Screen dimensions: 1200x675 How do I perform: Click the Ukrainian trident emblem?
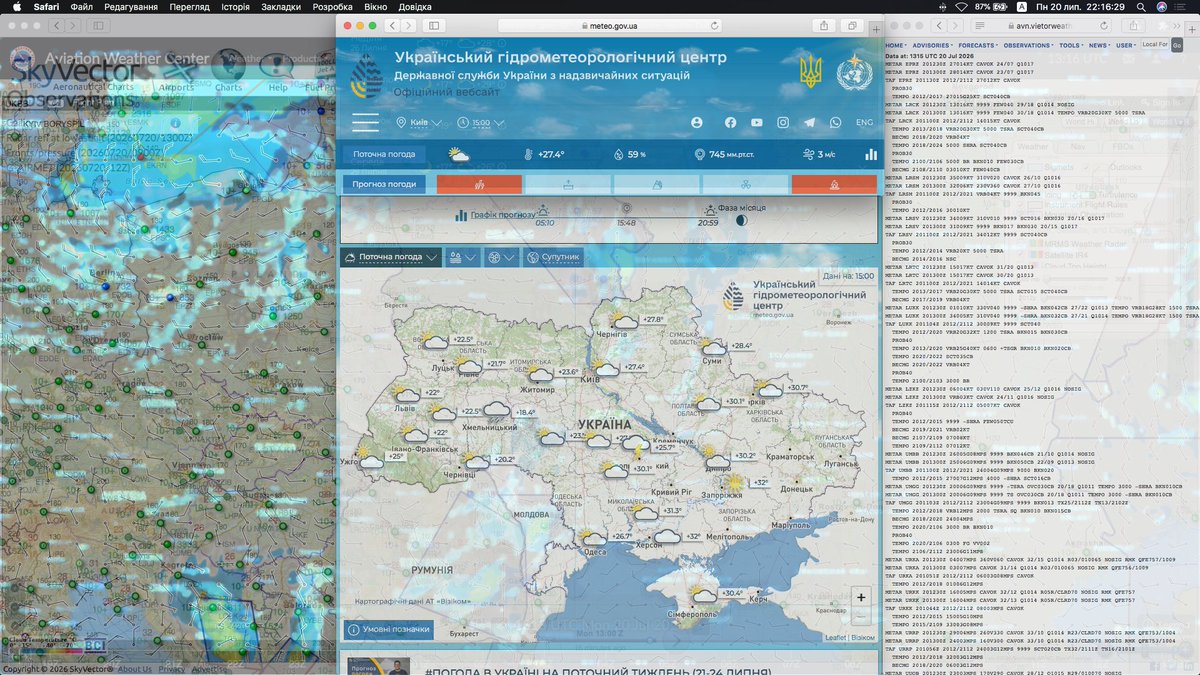810,71
